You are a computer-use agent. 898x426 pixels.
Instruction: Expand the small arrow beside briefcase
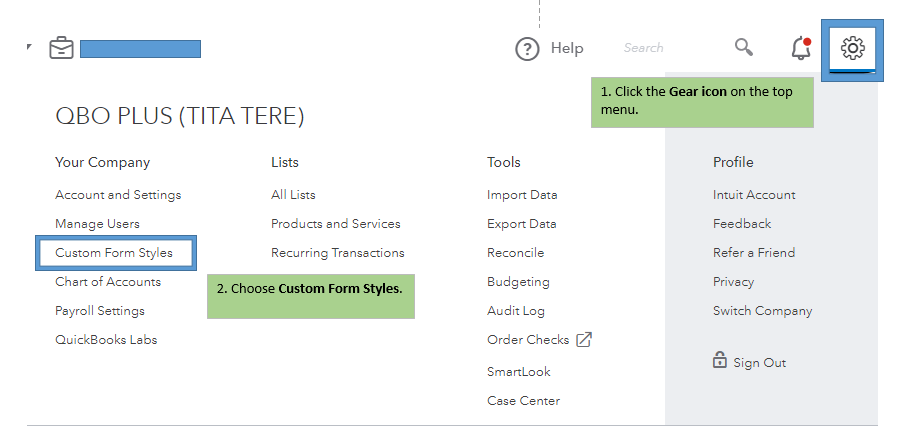click(x=29, y=47)
